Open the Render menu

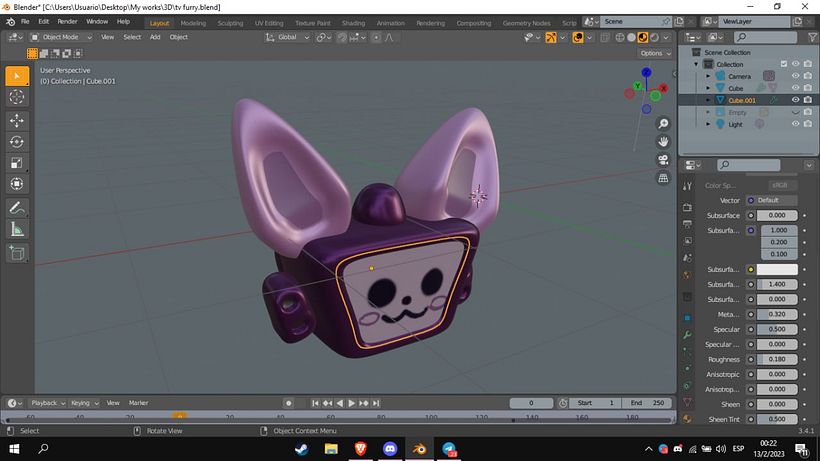67,22
